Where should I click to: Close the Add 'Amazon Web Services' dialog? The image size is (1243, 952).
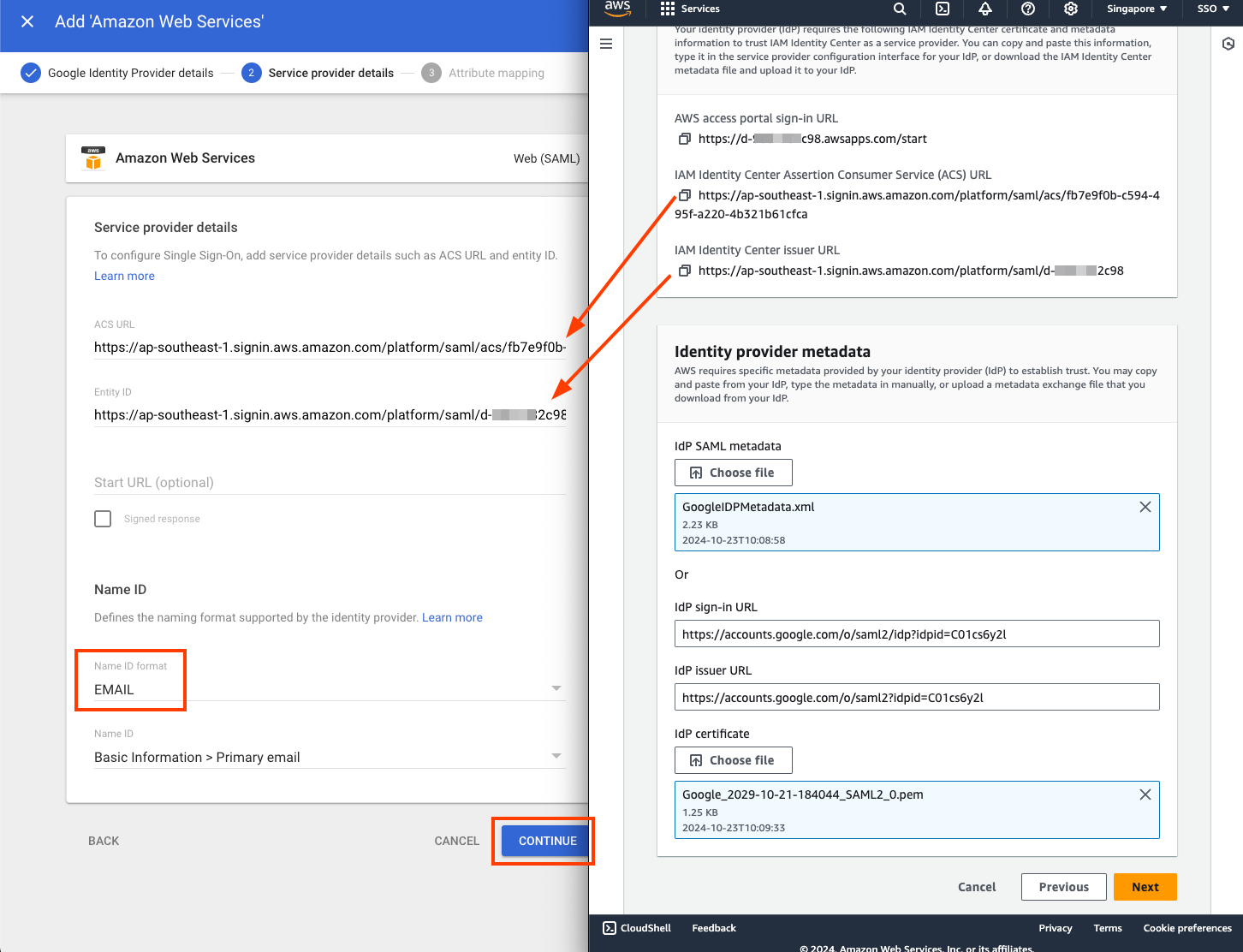[27, 21]
